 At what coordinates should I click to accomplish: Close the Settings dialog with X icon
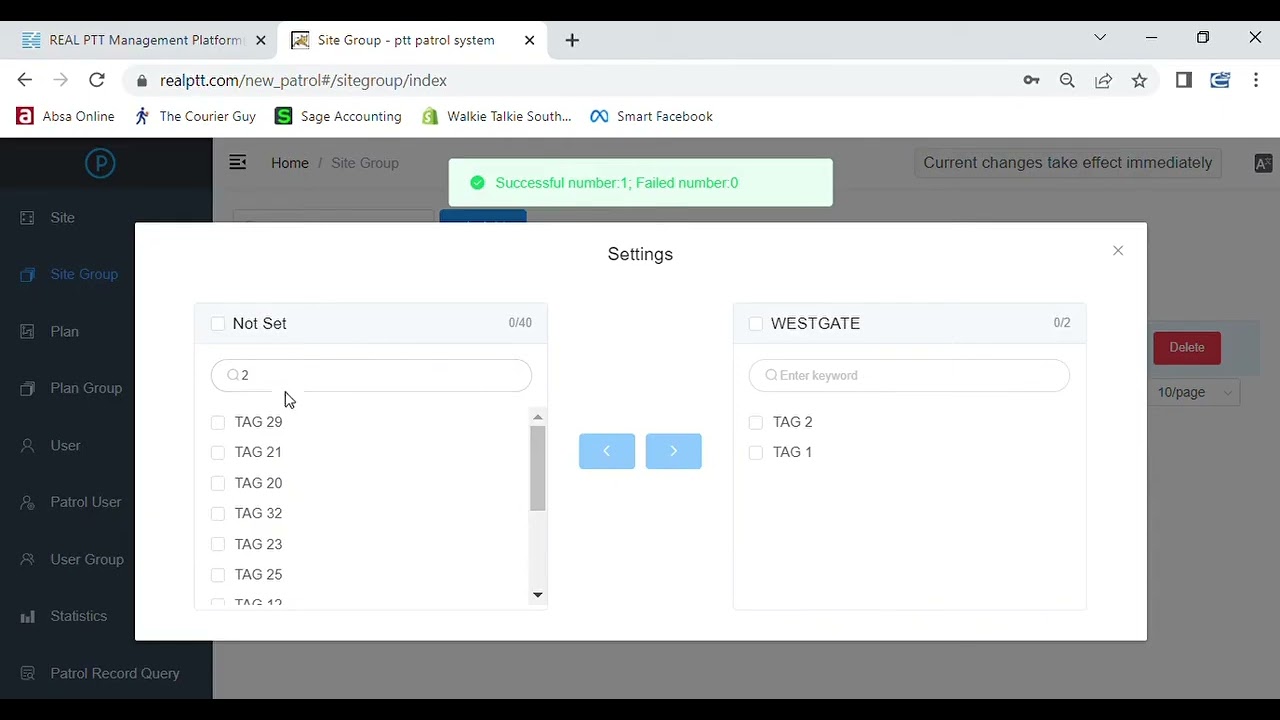tap(1118, 251)
